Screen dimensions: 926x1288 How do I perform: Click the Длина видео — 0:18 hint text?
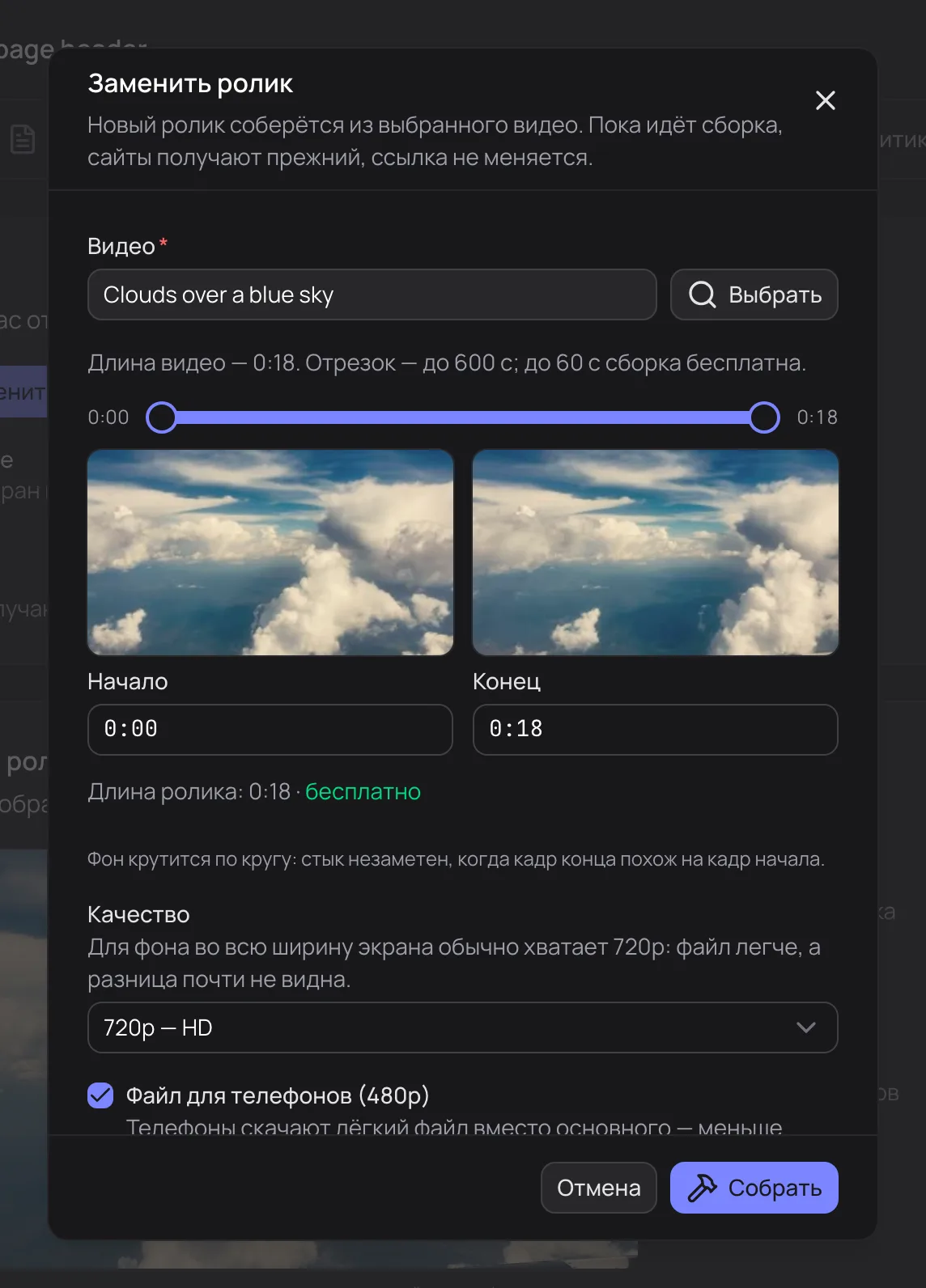click(x=447, y=362)
